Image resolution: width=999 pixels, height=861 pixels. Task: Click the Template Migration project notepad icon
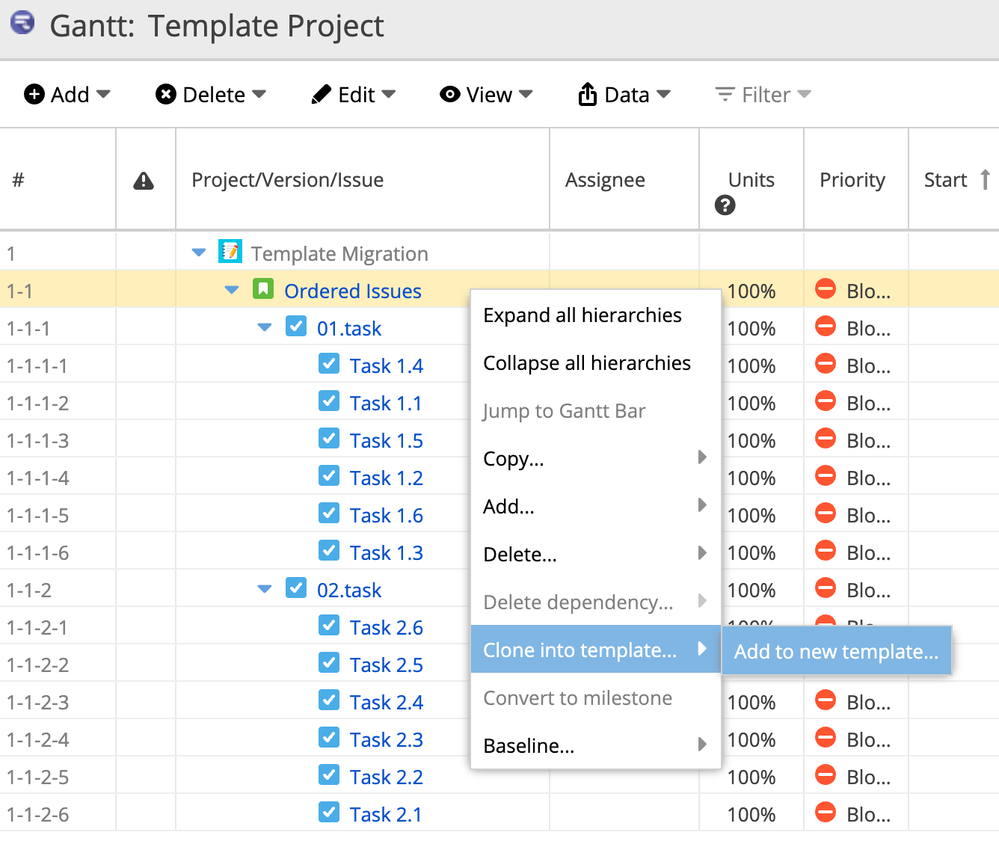point(229,251)
